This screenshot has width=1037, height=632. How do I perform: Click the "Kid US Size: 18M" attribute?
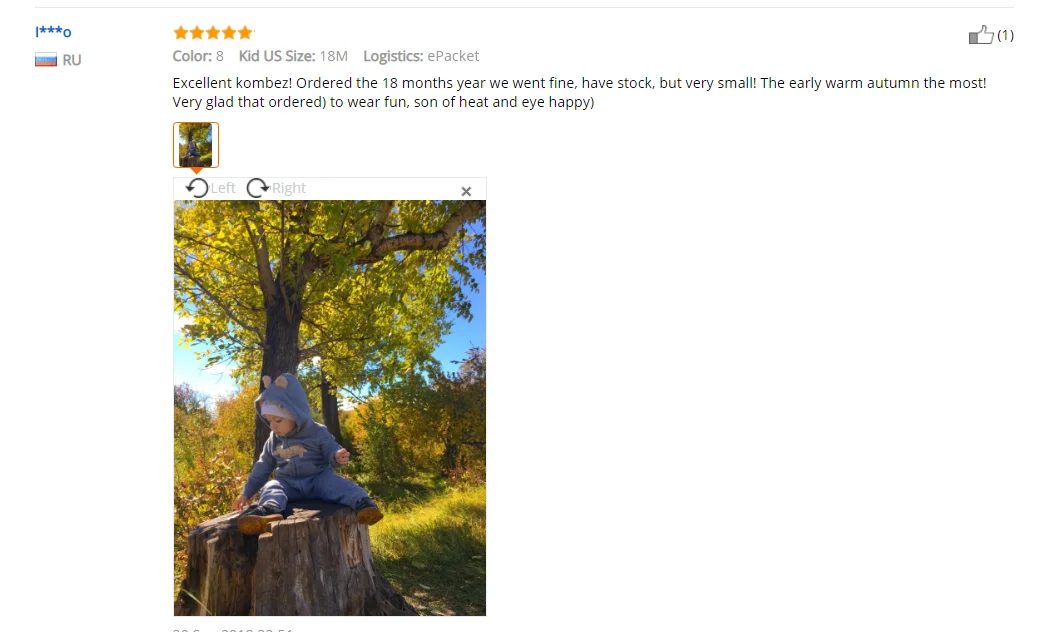point(293,56)
